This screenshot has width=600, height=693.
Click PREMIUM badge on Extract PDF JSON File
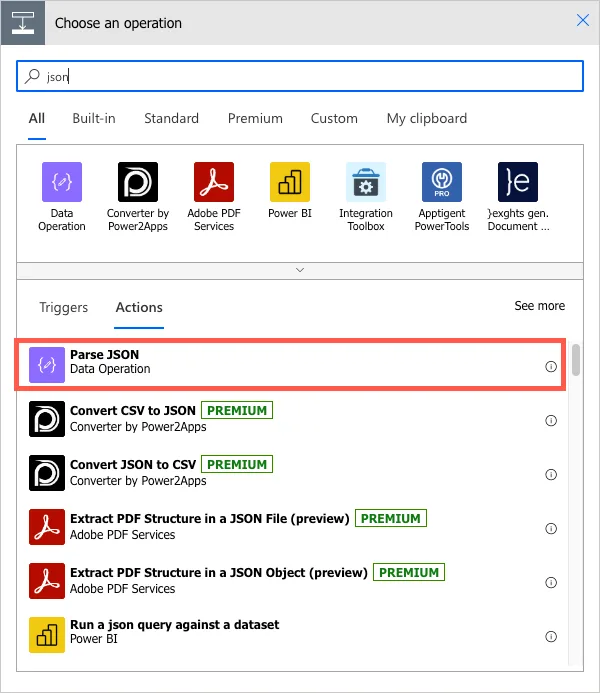pyautogui.click(x=391, y=518)
